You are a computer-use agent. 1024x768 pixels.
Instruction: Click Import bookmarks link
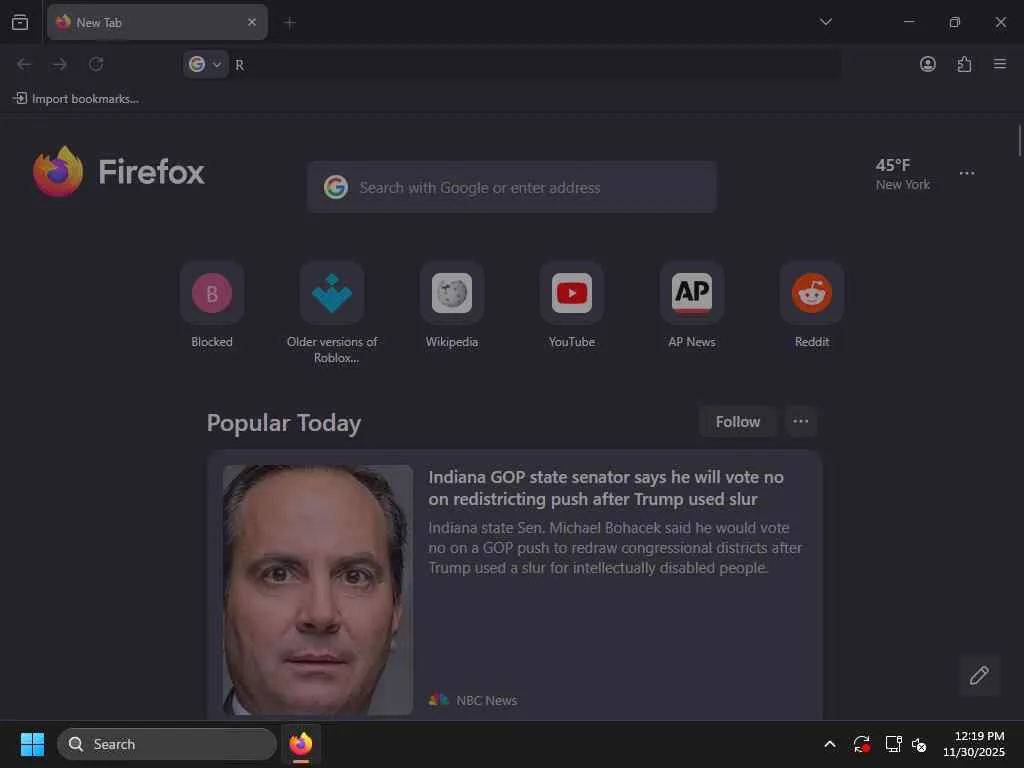[x=76, y=99]
